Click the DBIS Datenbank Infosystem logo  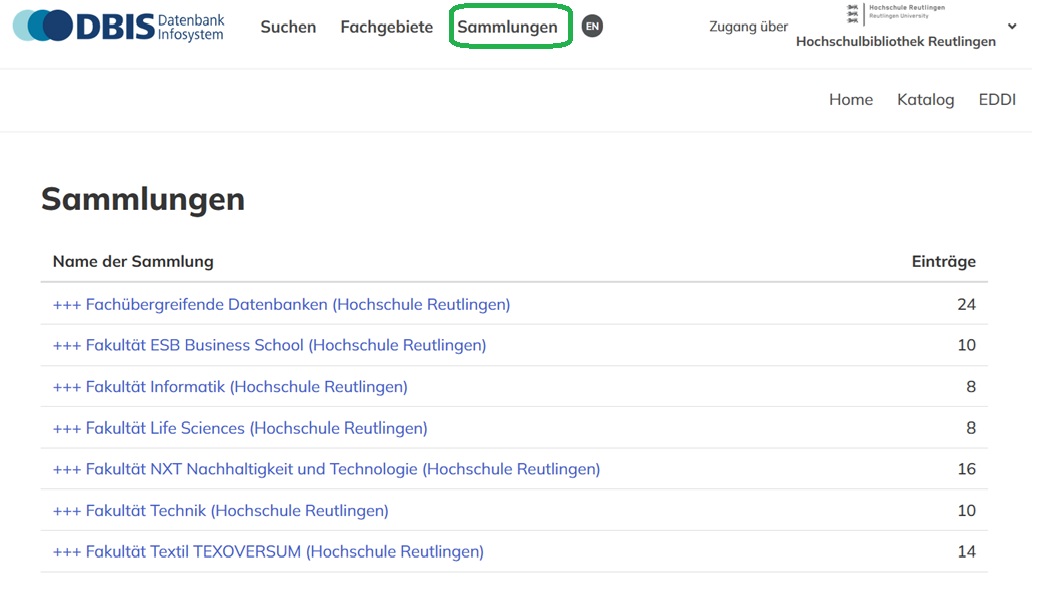[x=119, y=27]
